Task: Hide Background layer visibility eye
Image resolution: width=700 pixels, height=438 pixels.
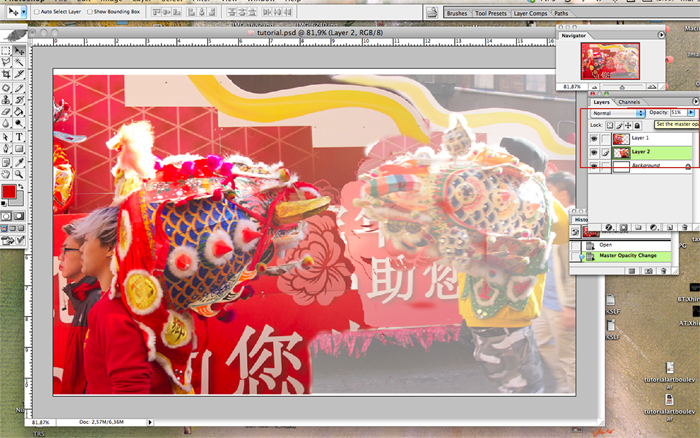Action: [594, 166]
